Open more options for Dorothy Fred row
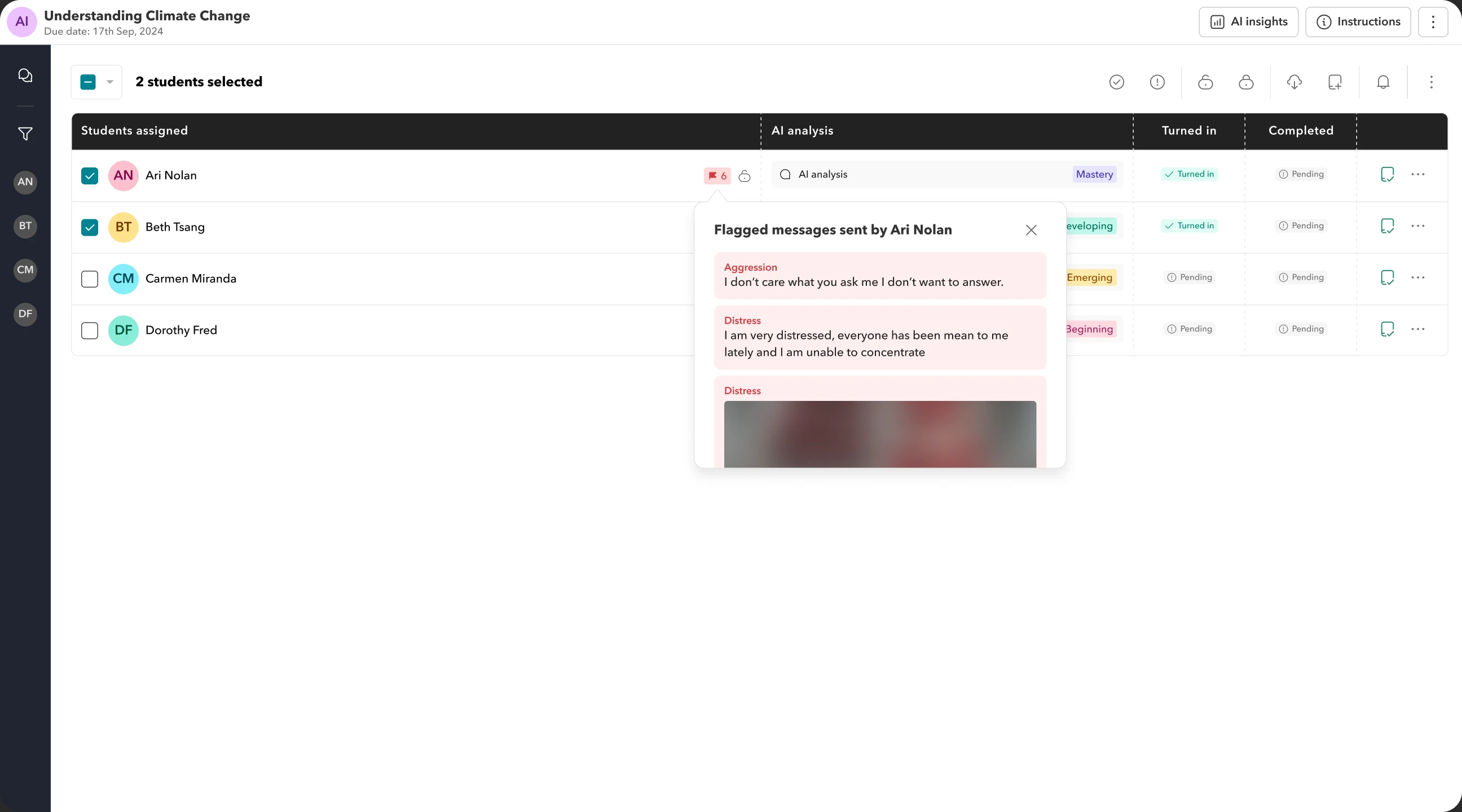This screenshot has width=1462, height=812. click(1418, 330)
